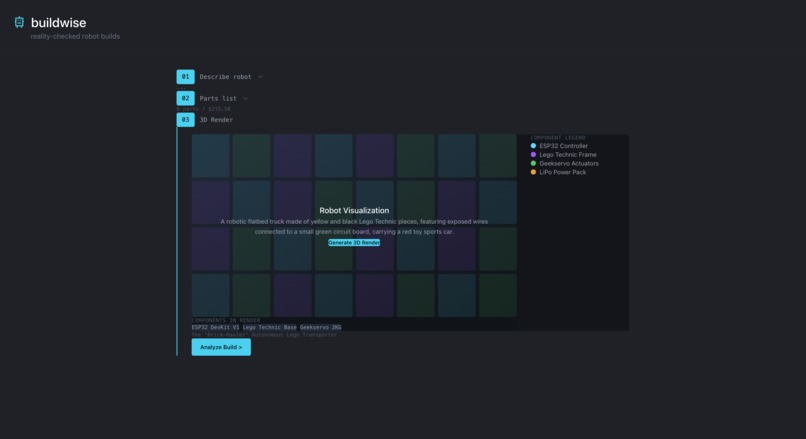Viewport: 806px width, 439px height.
Task: Select step badge 01
Action: coord(186,77)
